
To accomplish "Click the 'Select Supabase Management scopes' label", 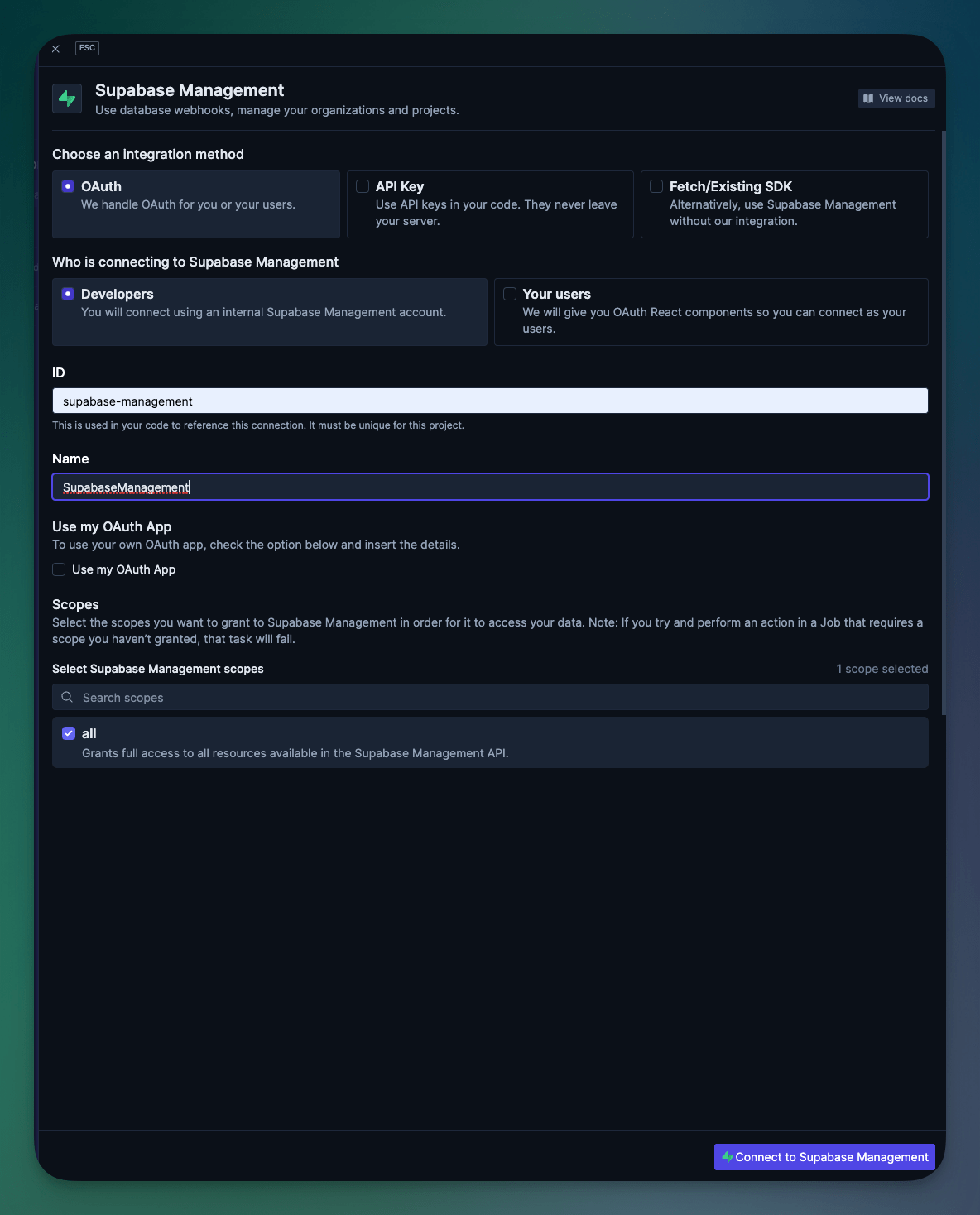I will click(x=158, y=669).
